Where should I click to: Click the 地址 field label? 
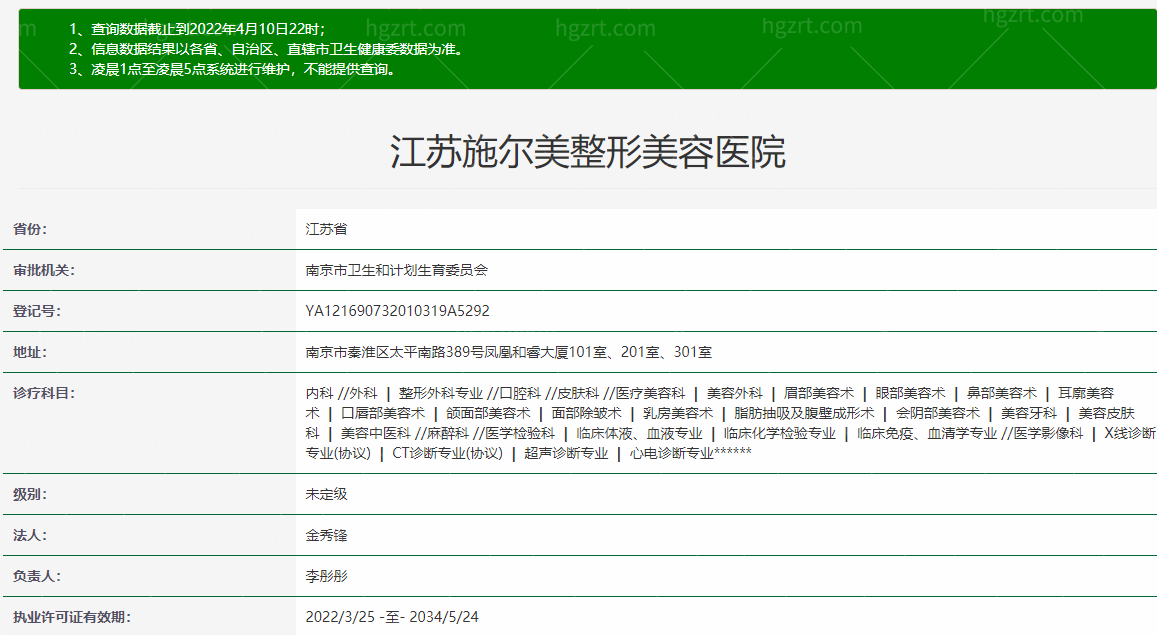[31, 352]
